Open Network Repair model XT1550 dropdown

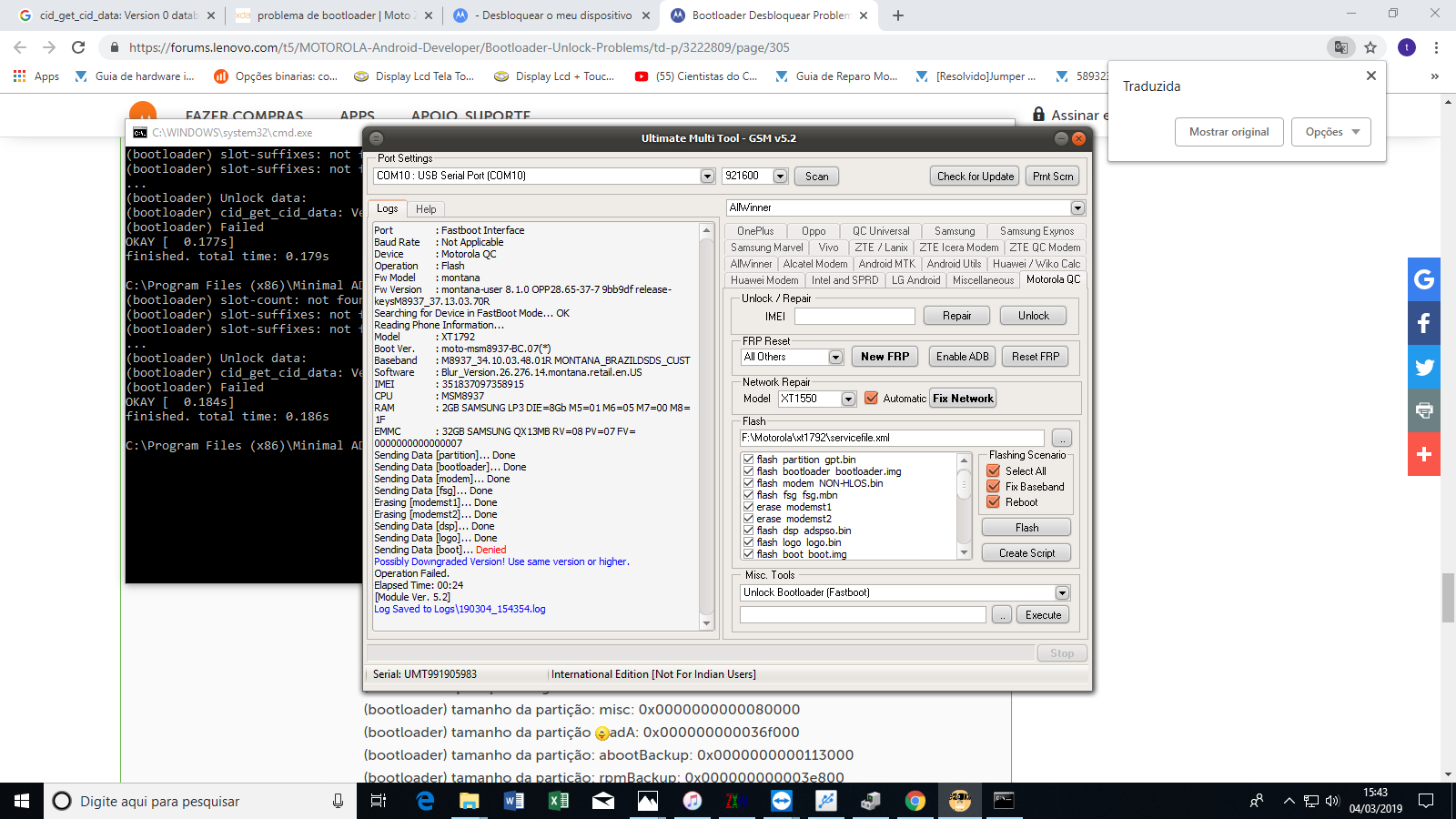pos(848,399)
